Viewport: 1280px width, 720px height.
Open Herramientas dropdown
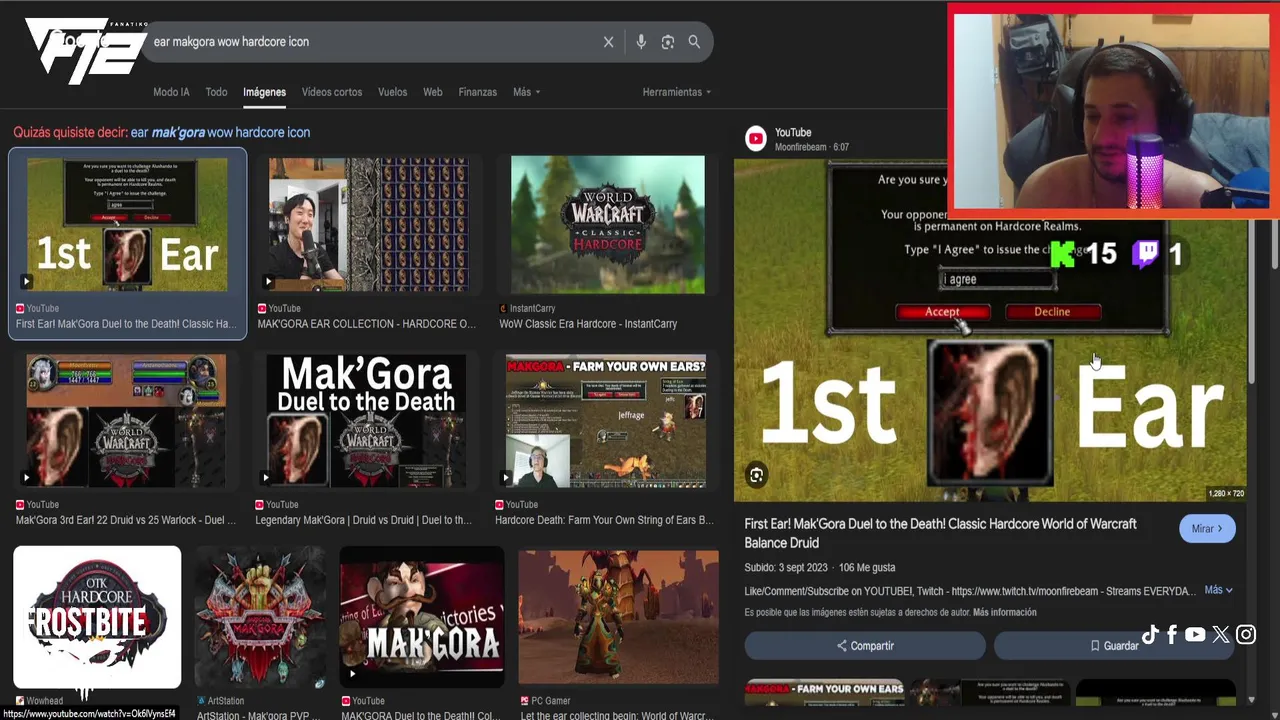(x=677, y=92)
